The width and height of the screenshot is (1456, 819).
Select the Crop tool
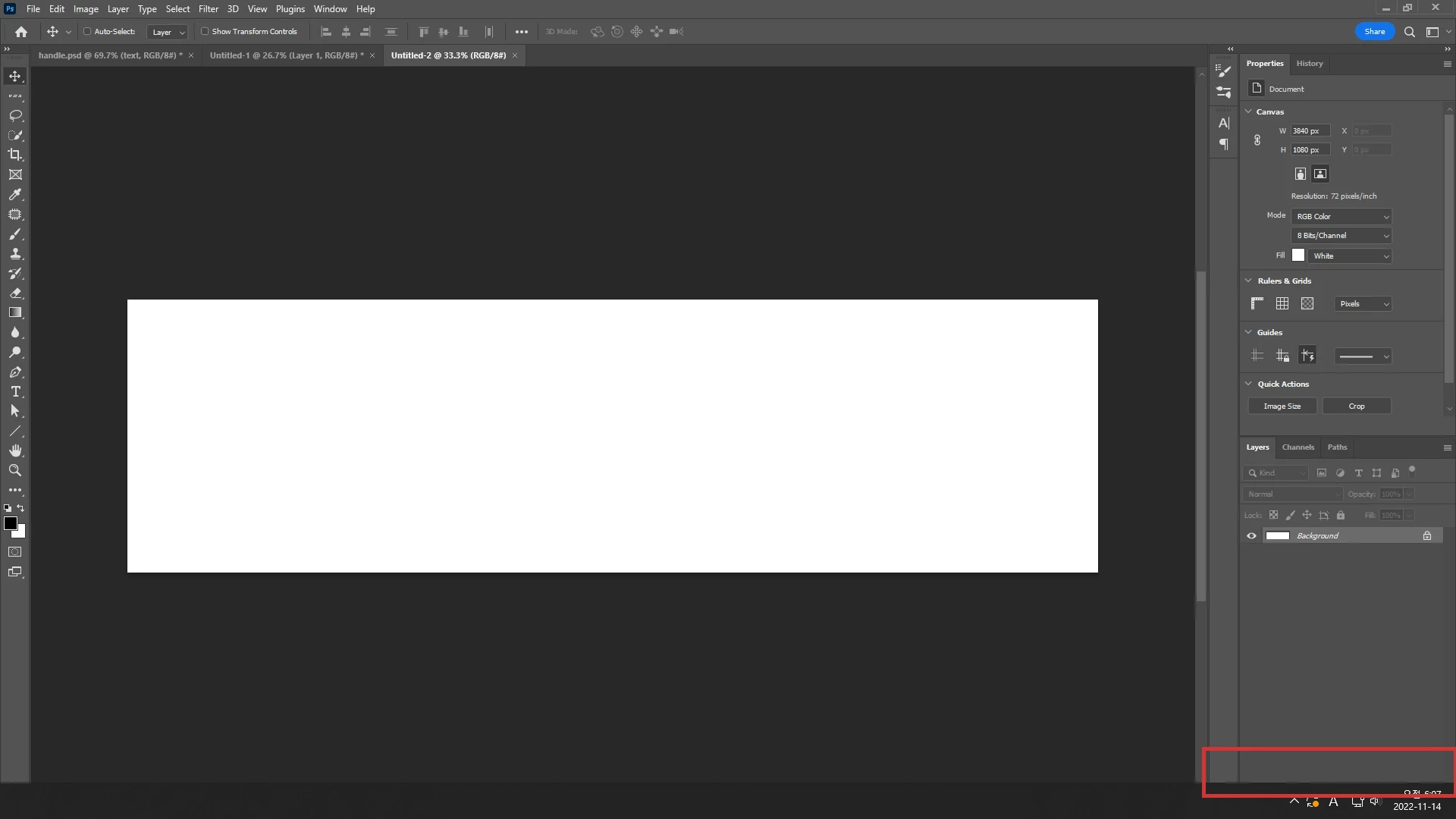pyautogui.click(x=15, y=155)
